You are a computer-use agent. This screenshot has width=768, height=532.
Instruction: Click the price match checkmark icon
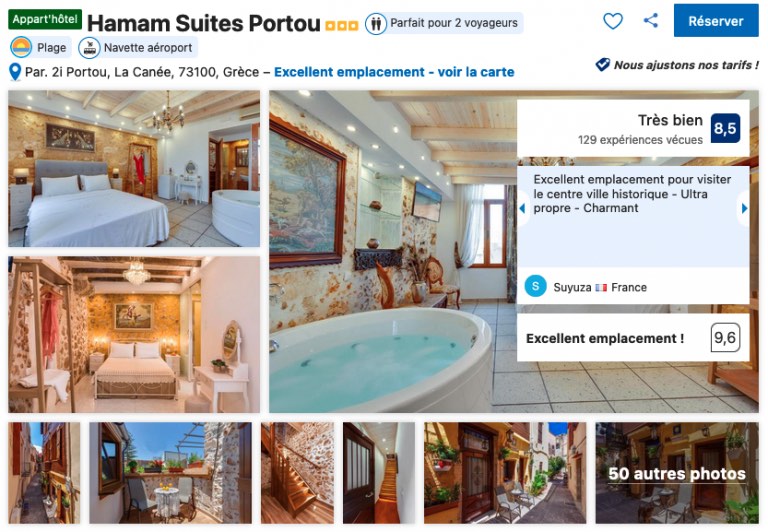pos(602,64)
